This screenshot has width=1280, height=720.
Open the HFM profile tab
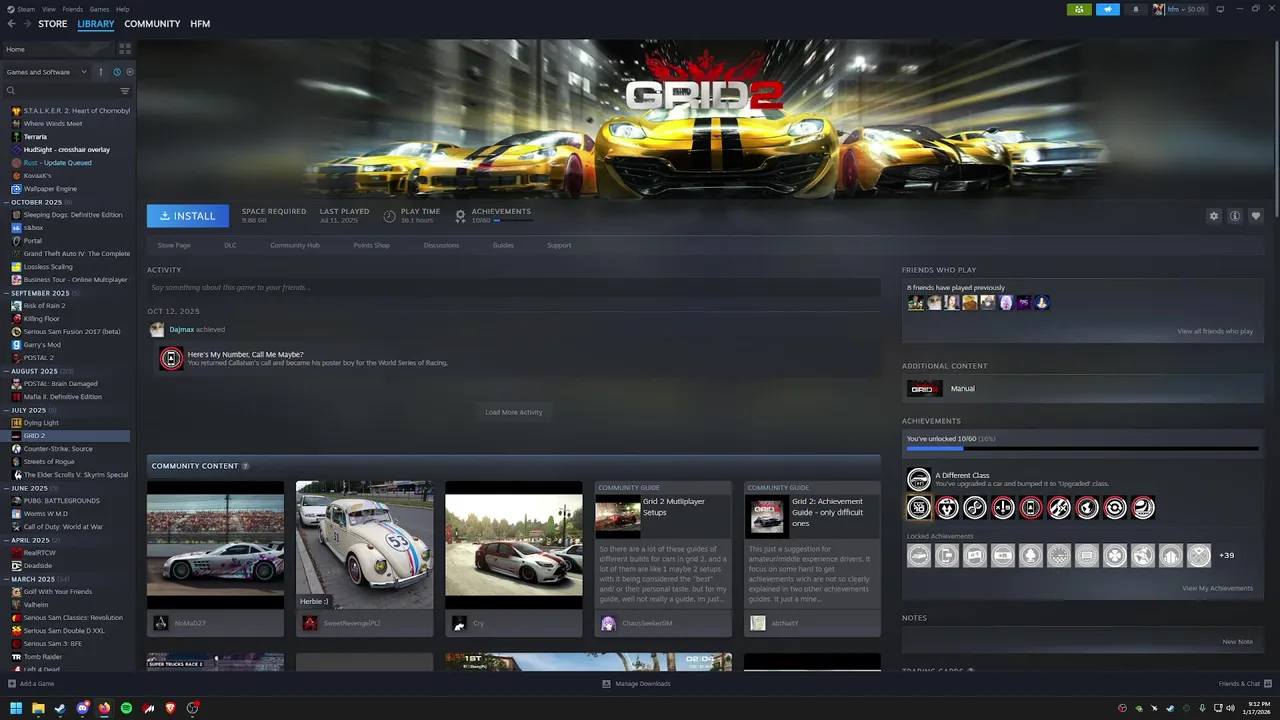tap(200, 24)
